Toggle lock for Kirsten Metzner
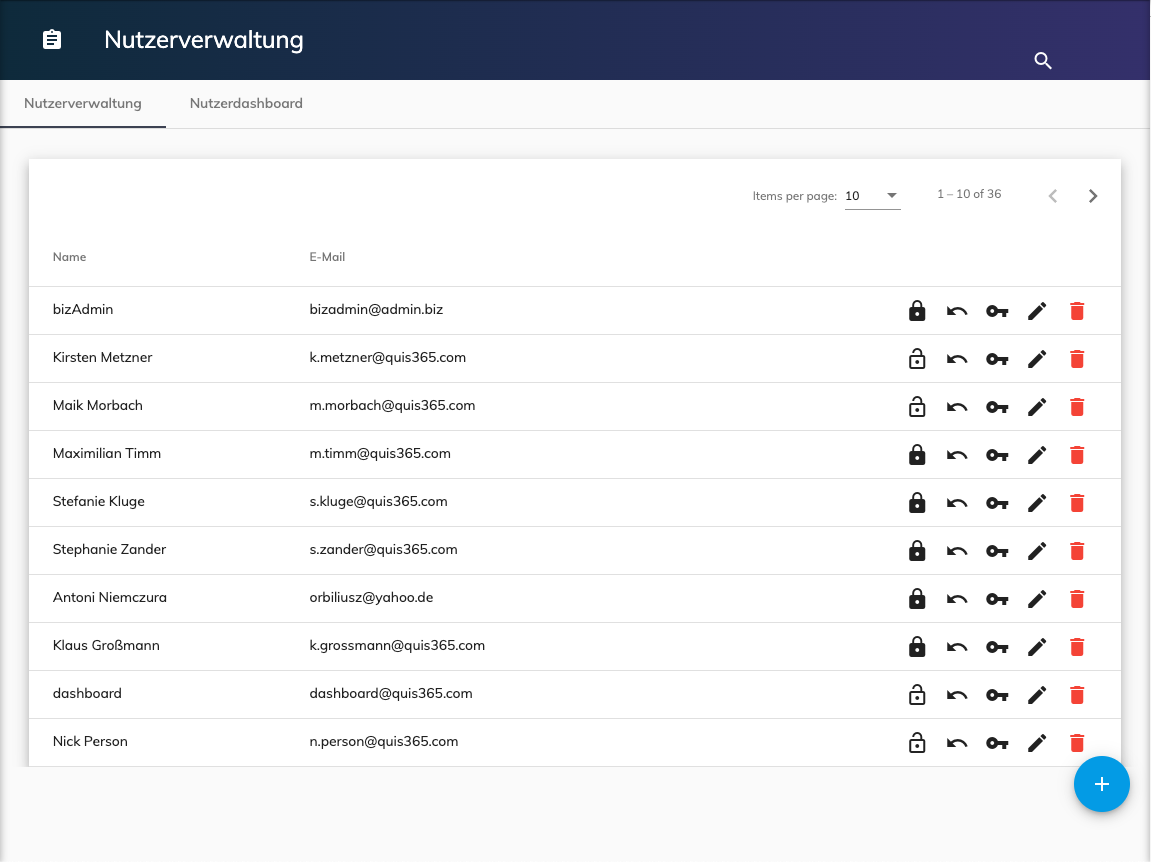1151x862 pixels. [917, 359]
